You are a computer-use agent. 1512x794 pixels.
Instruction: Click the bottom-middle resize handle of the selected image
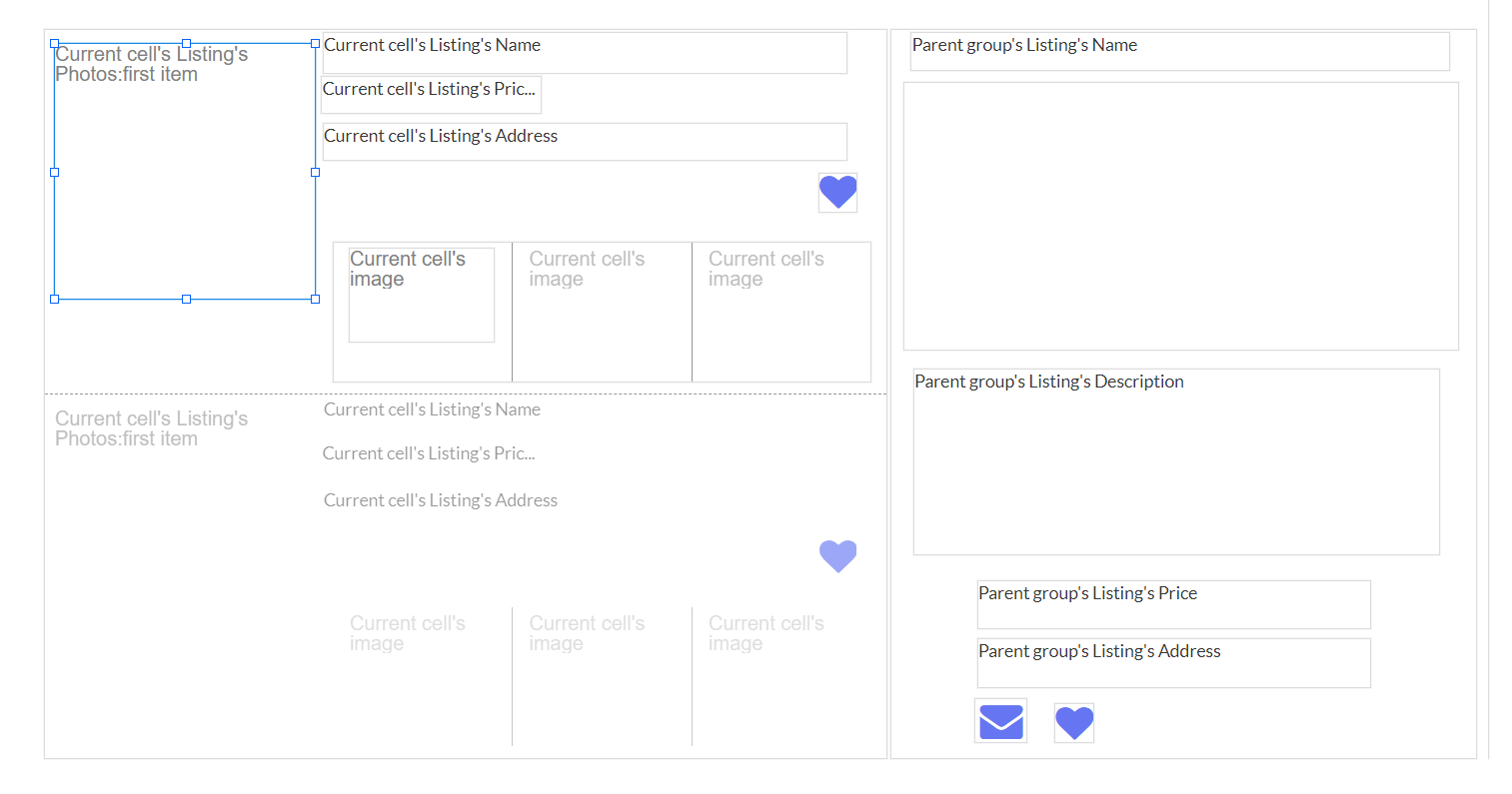click(x=186, y=299)
